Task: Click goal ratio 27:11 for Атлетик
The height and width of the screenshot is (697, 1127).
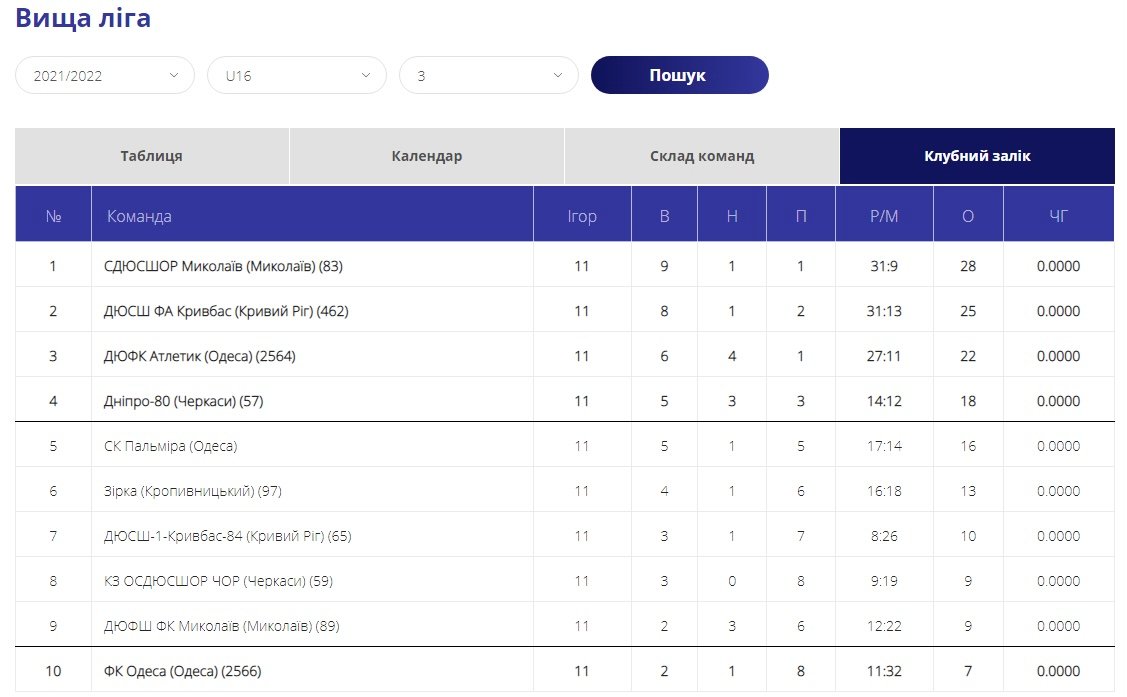Action: (x=884, y=356)
